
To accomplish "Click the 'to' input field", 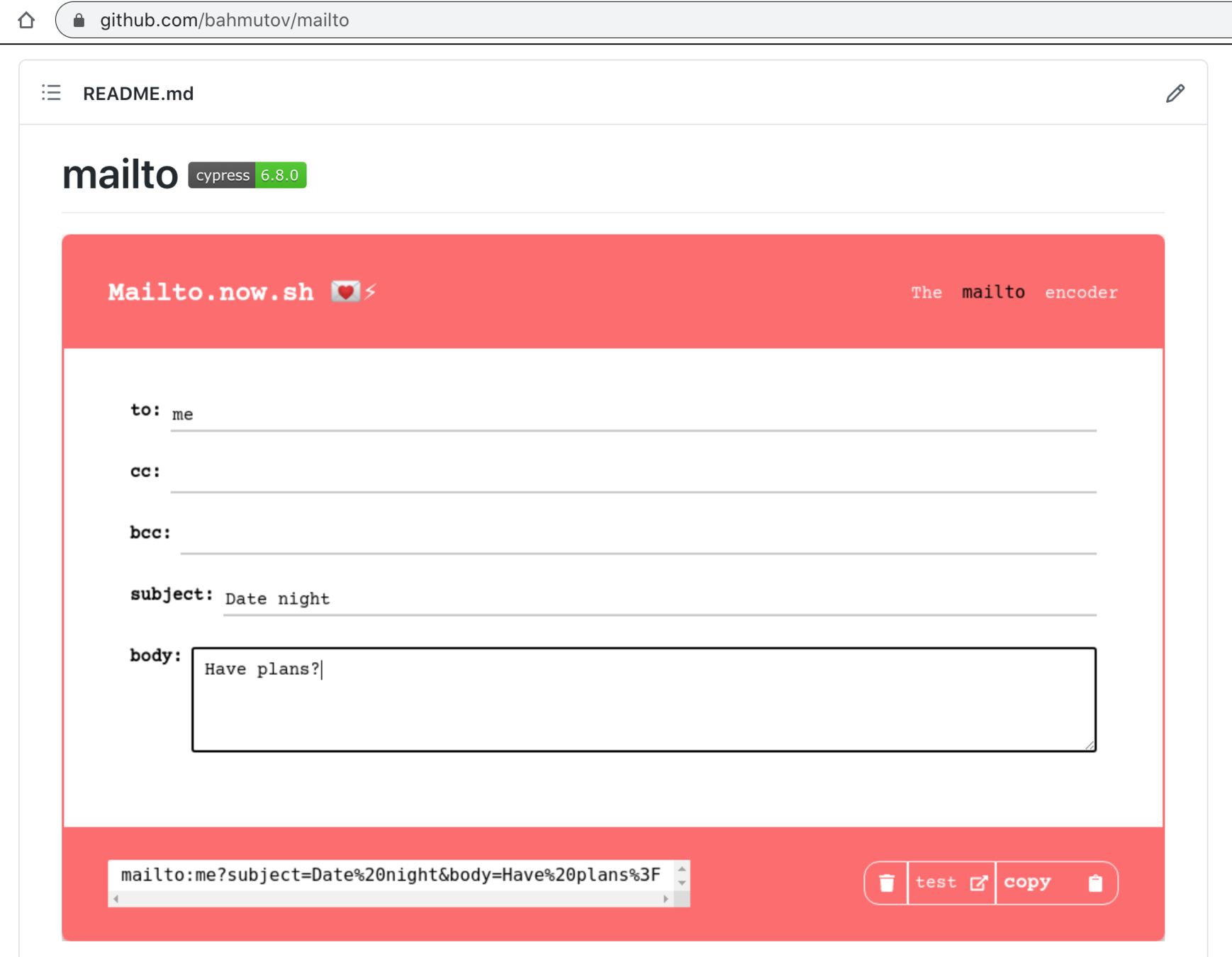I will 633,414.
